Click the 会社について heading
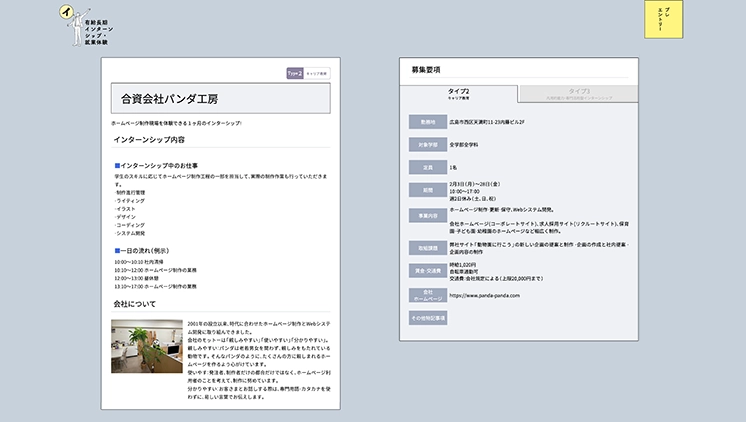The width and height of the screenshot is (746, 422). (x=135, y=303)
